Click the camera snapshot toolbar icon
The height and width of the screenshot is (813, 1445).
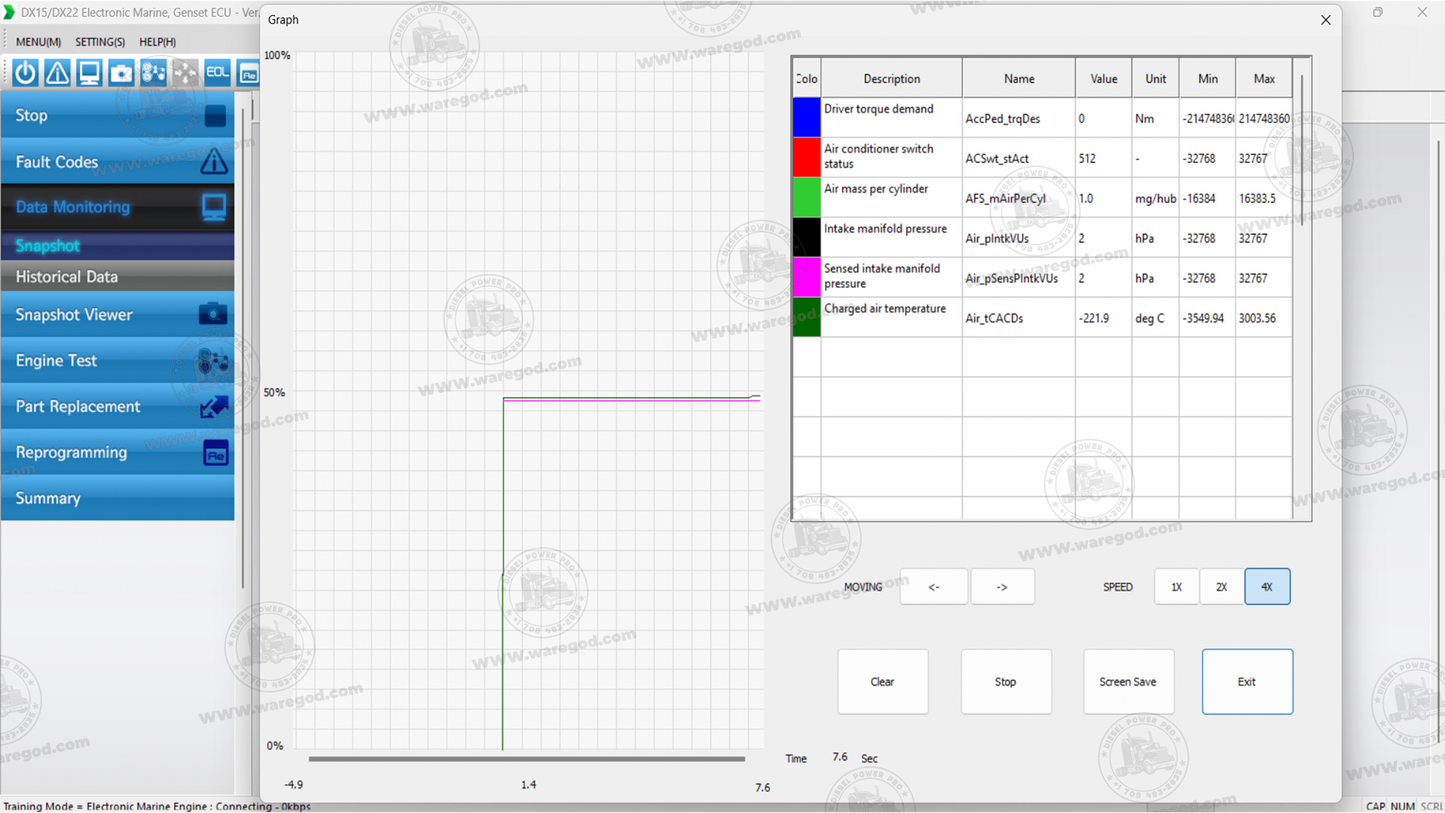[x=121, y=72]
